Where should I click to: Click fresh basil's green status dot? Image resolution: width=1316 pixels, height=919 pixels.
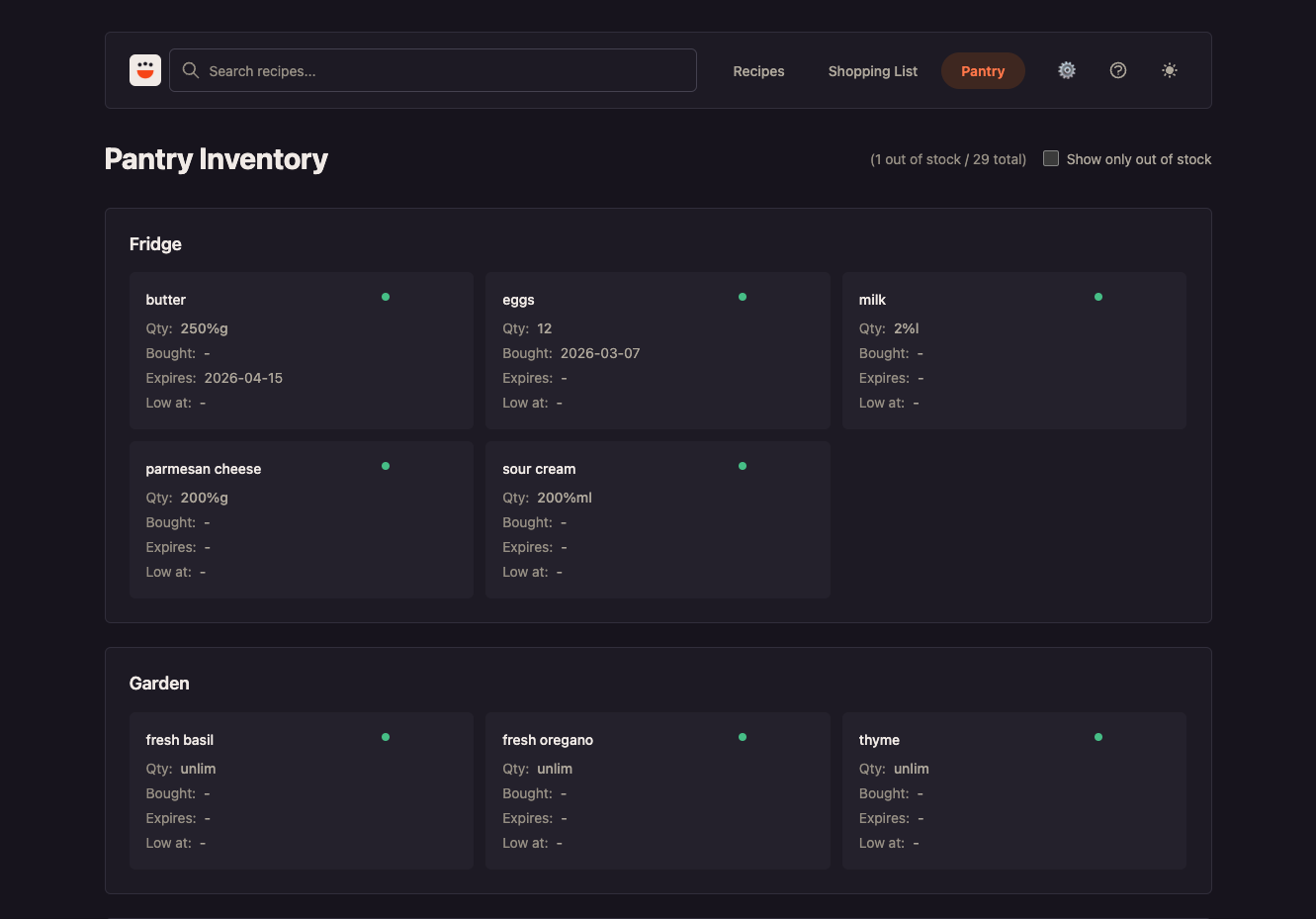(x=386, y=737)
